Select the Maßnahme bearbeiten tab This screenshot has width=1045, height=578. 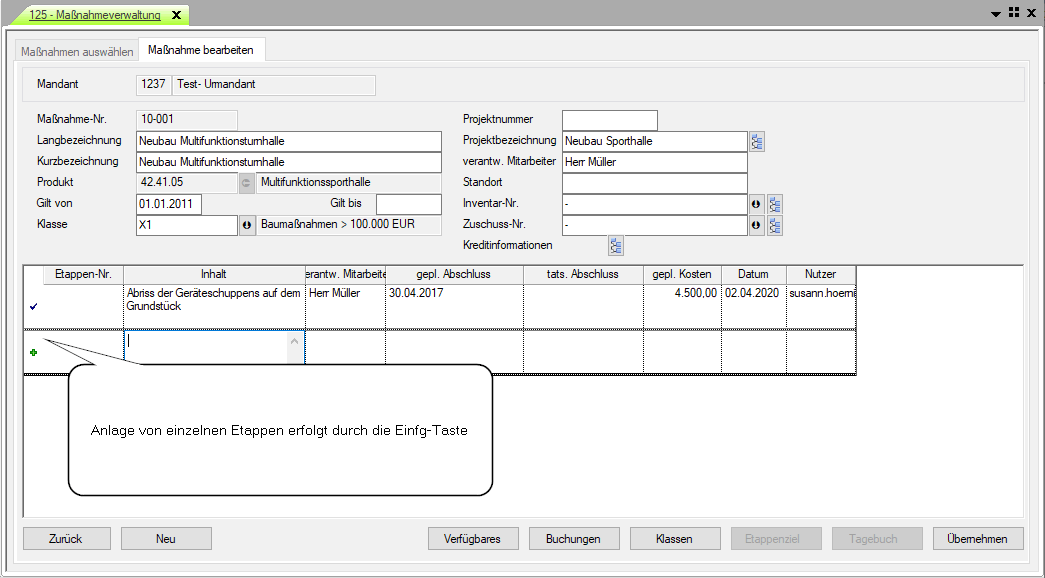point(201,50)
